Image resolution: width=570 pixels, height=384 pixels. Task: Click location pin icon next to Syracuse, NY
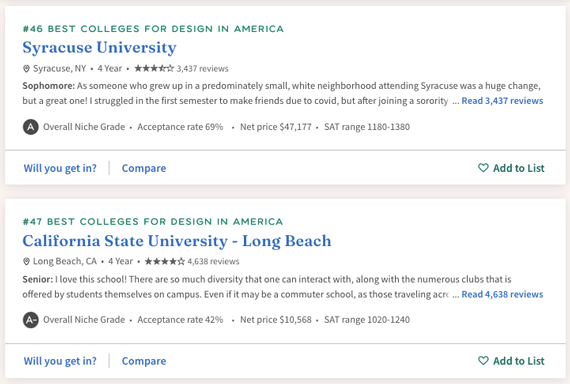coord(26,68)
